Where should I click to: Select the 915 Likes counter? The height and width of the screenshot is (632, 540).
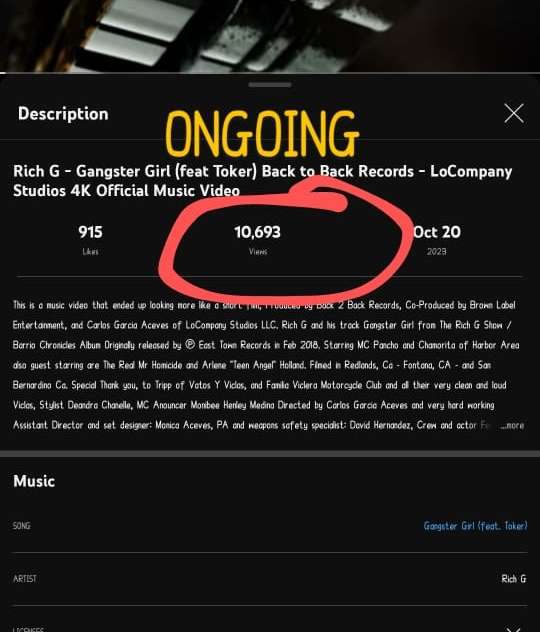[90, 239]
